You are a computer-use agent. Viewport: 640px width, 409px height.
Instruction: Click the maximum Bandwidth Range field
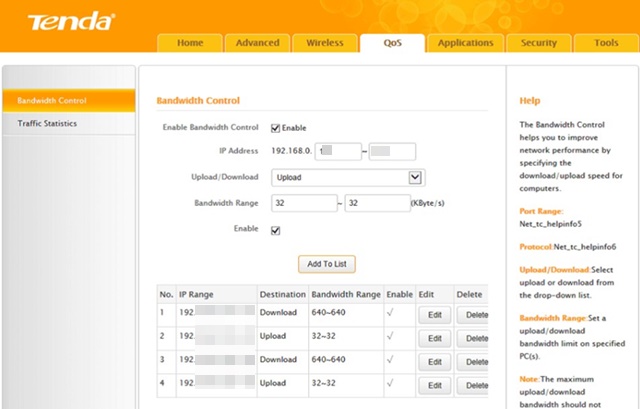[377, 203]
